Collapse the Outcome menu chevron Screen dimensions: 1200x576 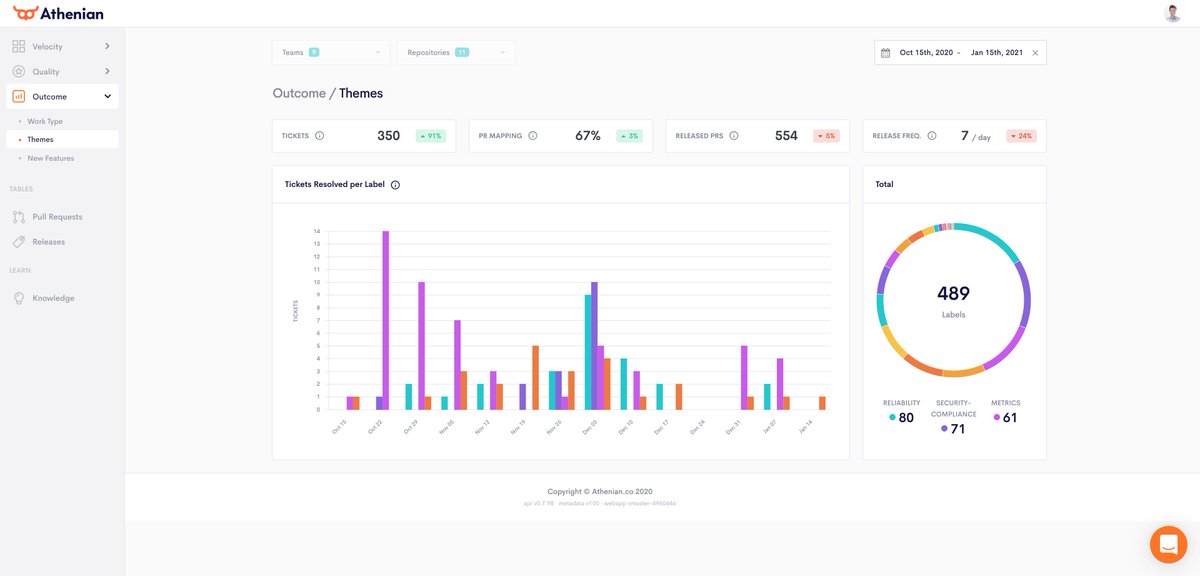tap(107, 97)
